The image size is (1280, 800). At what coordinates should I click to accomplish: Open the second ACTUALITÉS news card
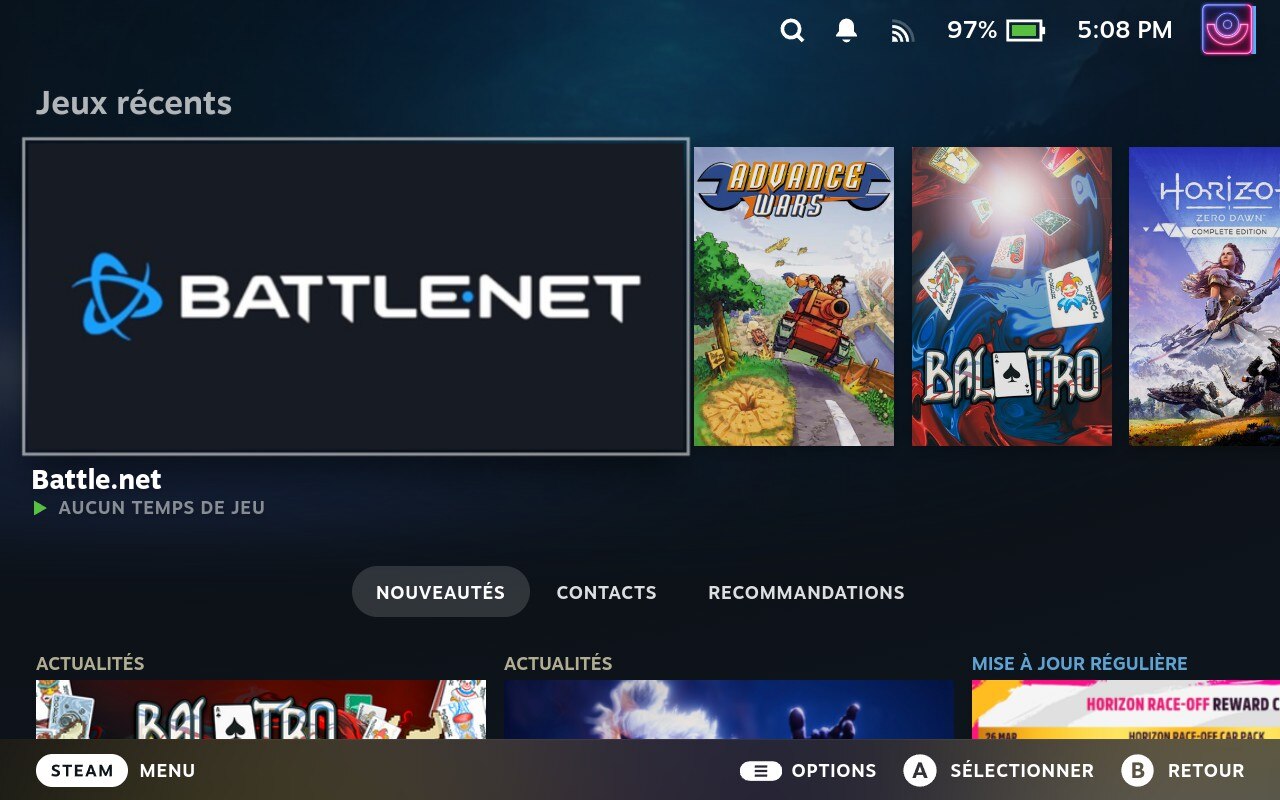[x=729, y=710]
